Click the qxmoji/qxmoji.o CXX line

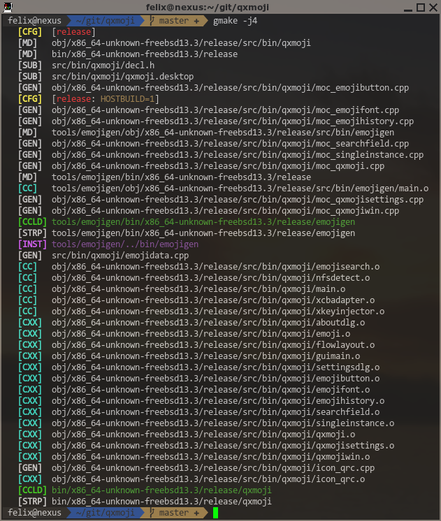187,434
